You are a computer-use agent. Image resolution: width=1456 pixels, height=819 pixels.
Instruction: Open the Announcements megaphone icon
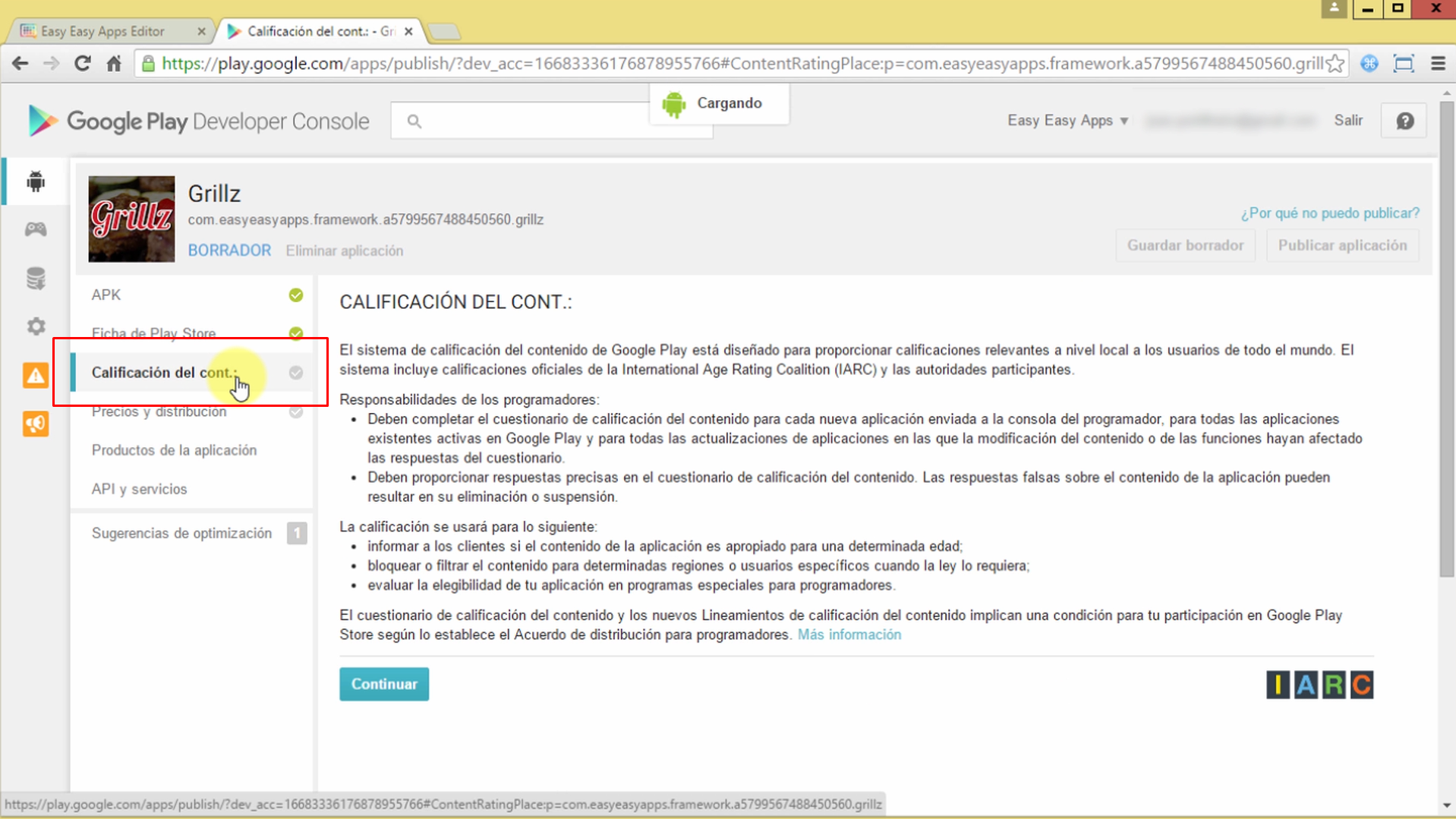36,424
